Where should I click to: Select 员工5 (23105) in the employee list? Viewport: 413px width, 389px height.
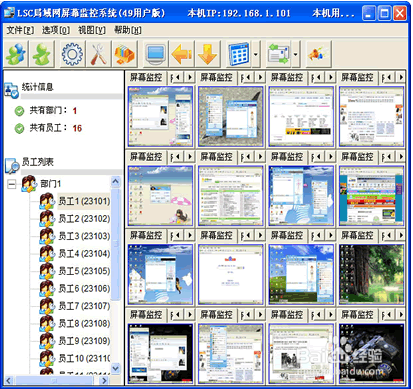pos(84,271)
